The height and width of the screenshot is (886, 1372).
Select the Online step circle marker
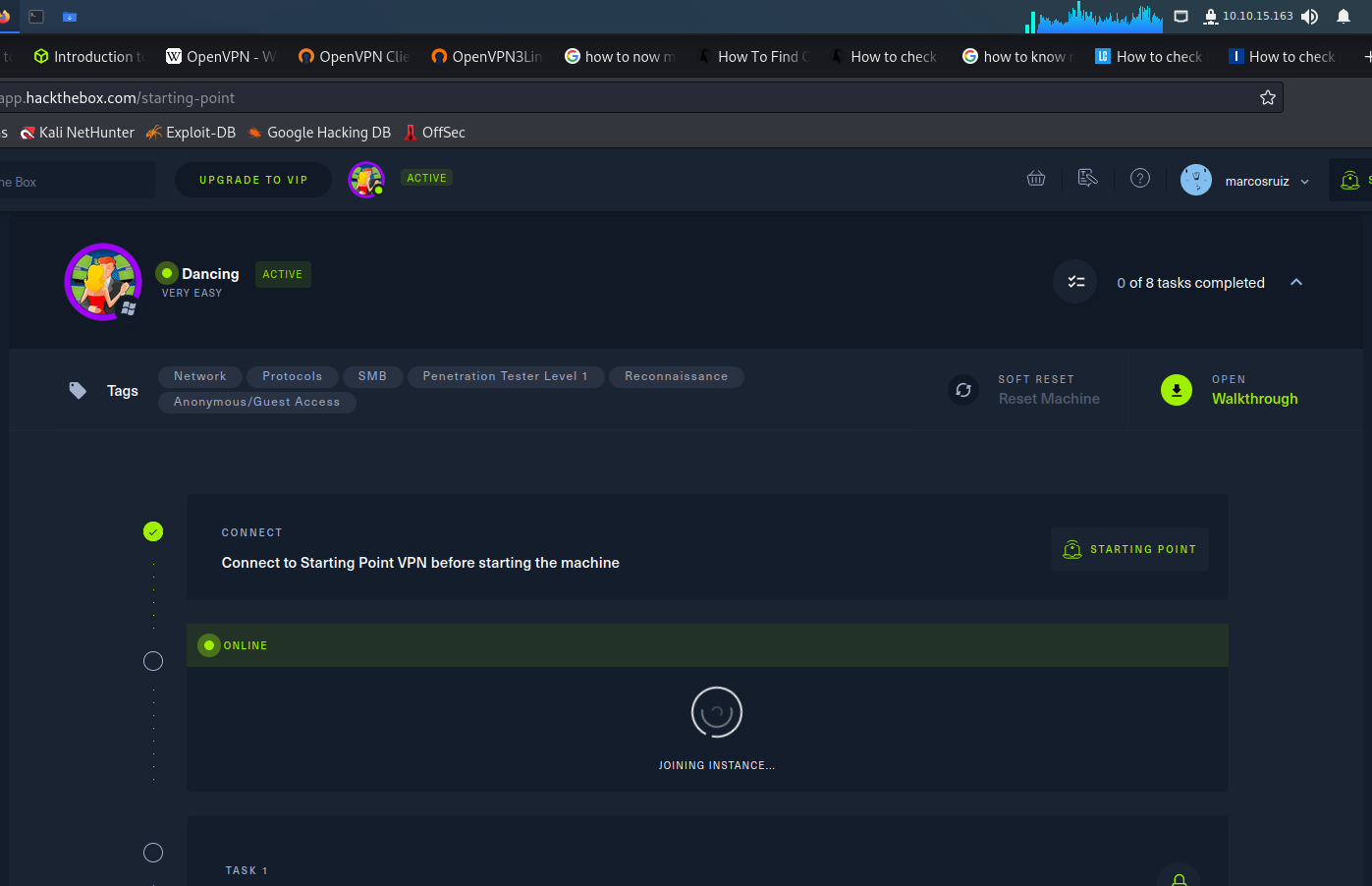[x=153, y=661]
